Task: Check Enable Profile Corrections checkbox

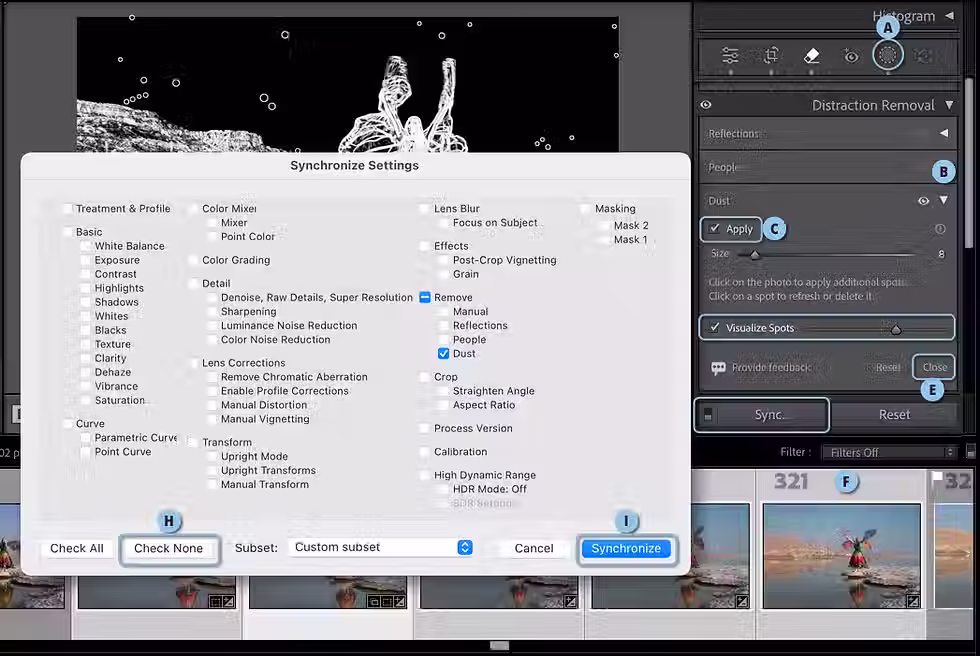Action: click(x=212, y=391)
